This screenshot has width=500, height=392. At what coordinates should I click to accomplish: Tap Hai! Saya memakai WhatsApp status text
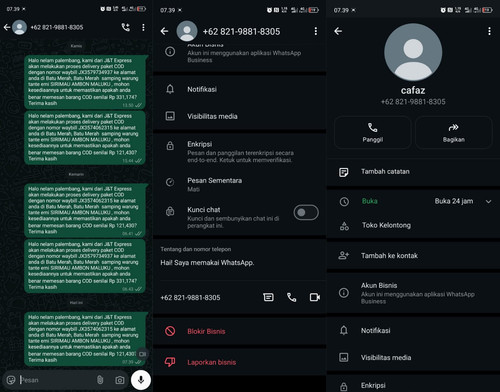(x=207, y=263)
